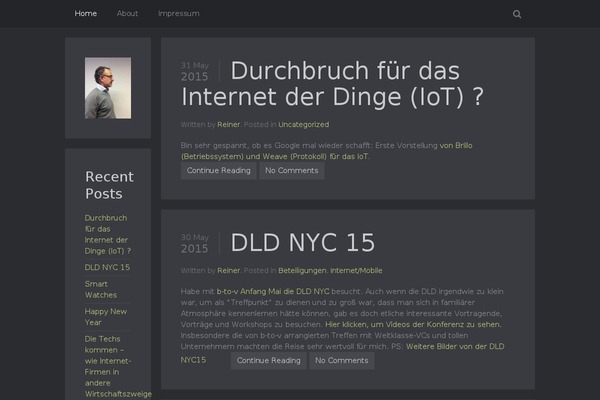Image resolution: width=600 pixels, height=400 pixels.
Task: Click the author profile photo
Action: (x=108, y=88)
